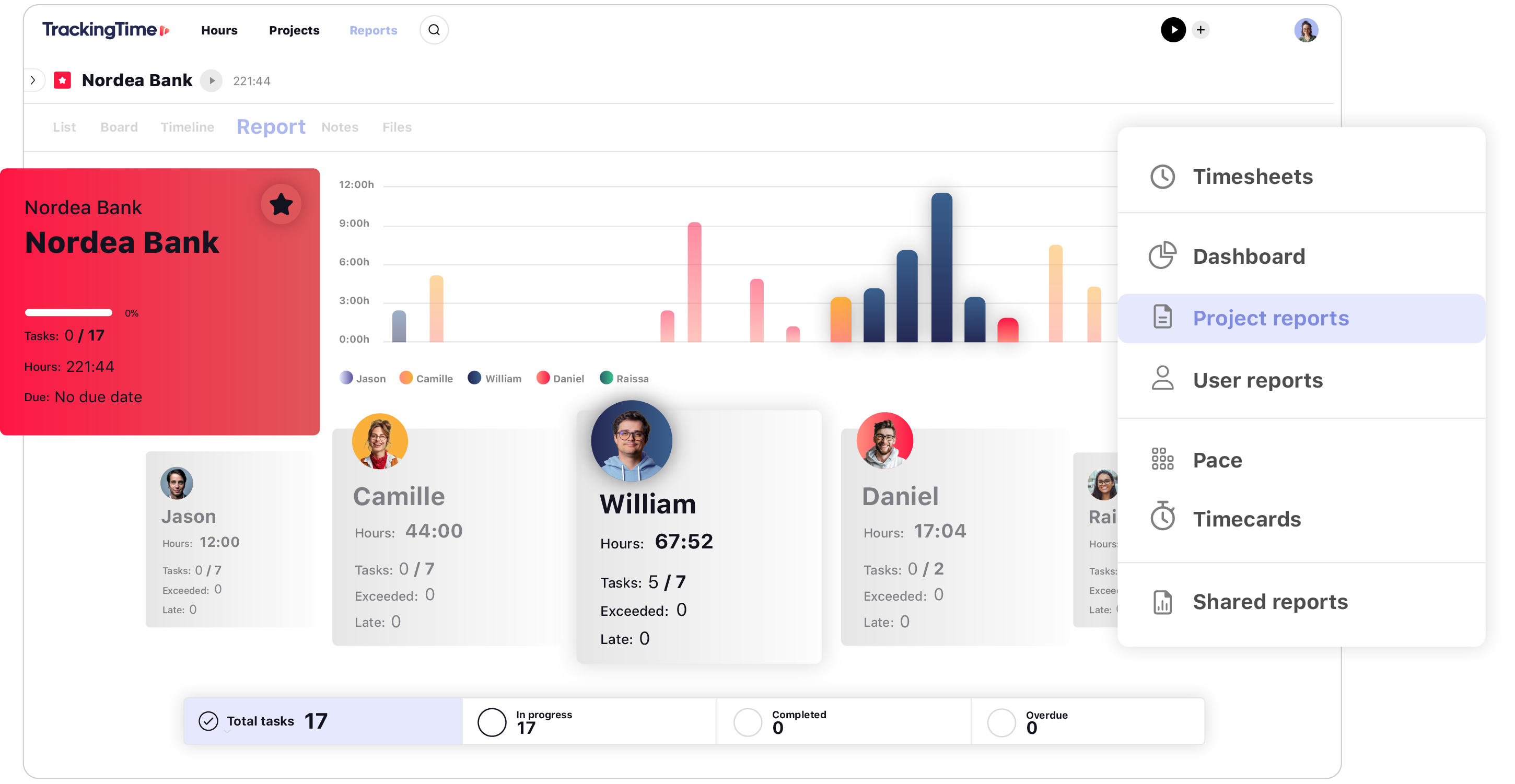
Task: Click the Hours navigation menu item
Action: click(x=219, y=30)
